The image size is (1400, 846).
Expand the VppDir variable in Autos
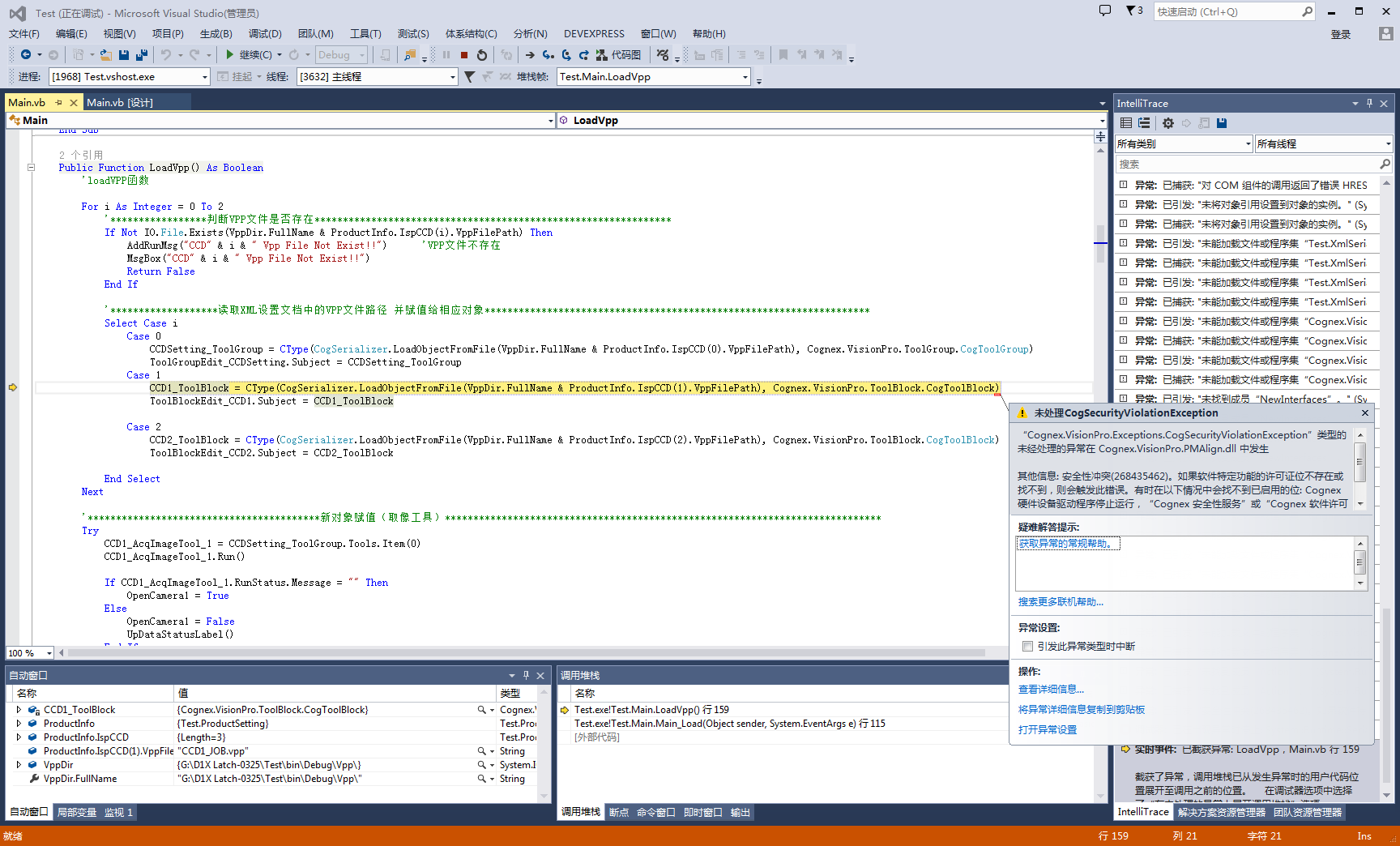point(19,765)
